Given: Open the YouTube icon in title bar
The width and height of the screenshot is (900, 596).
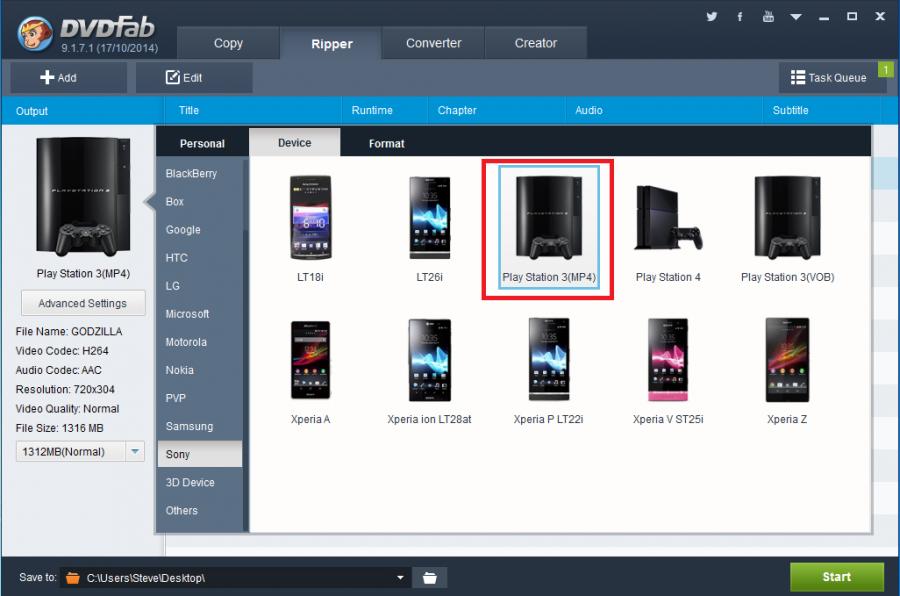Looking at the screenshot, I should coord(768,17).
